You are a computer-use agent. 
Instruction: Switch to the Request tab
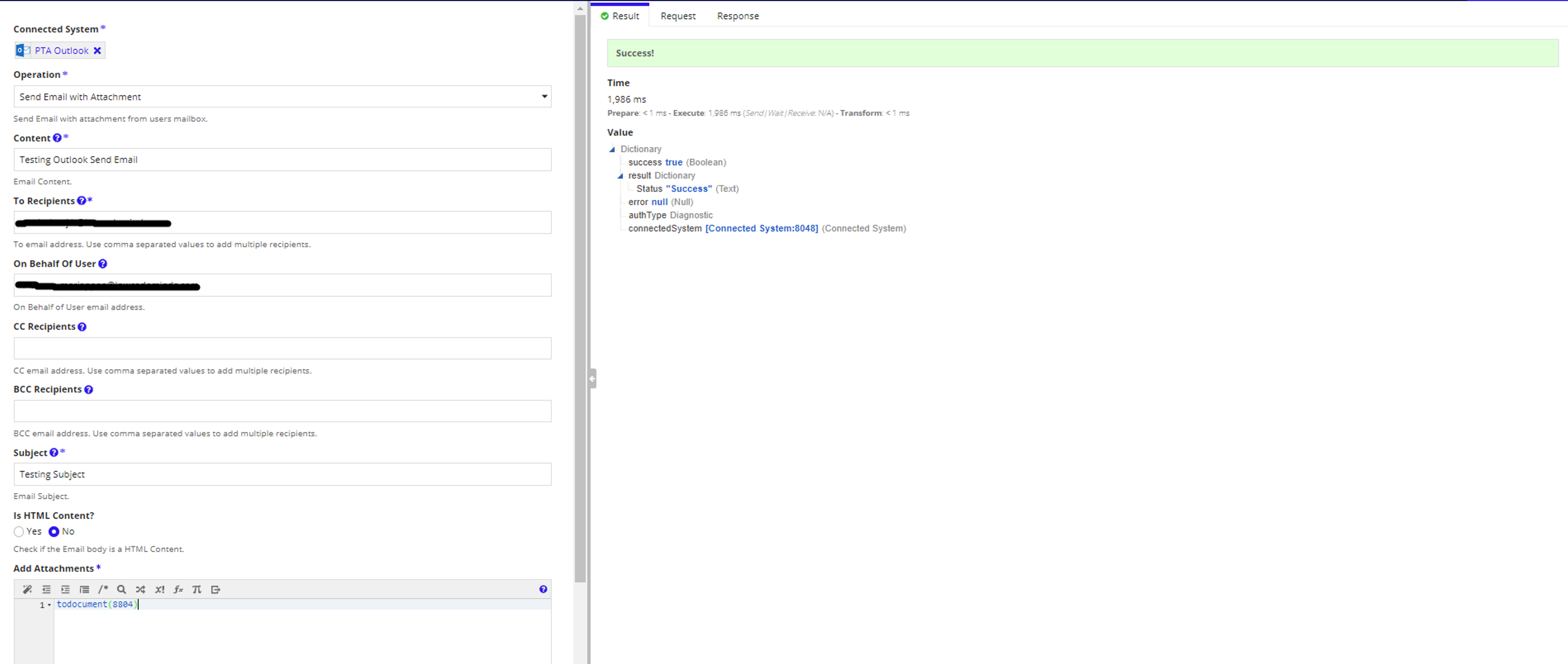click(678, 16)
